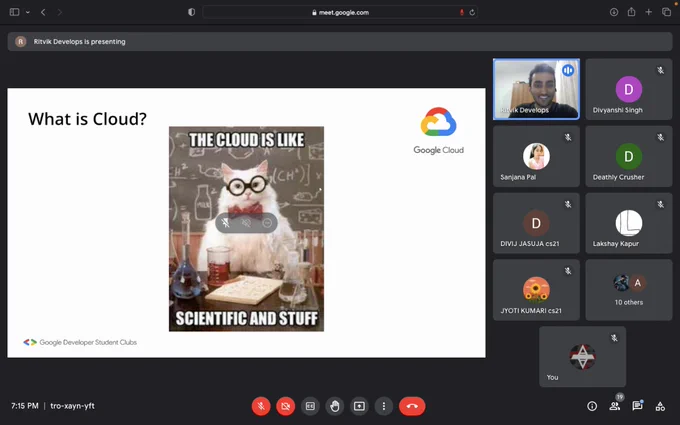Select the You self-view tile

[582, 356]
